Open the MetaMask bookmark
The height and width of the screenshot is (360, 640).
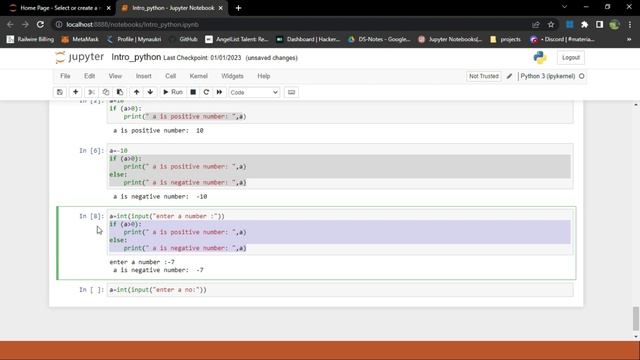pyautogui.click(x=80, y=39)
